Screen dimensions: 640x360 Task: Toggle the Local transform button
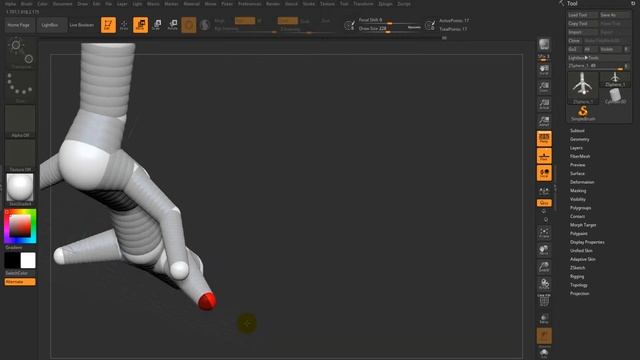coord(544,173)
